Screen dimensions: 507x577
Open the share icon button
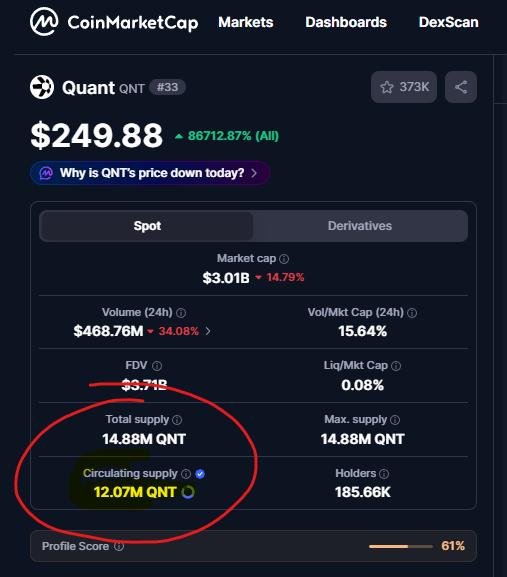(x=461, y=87)
